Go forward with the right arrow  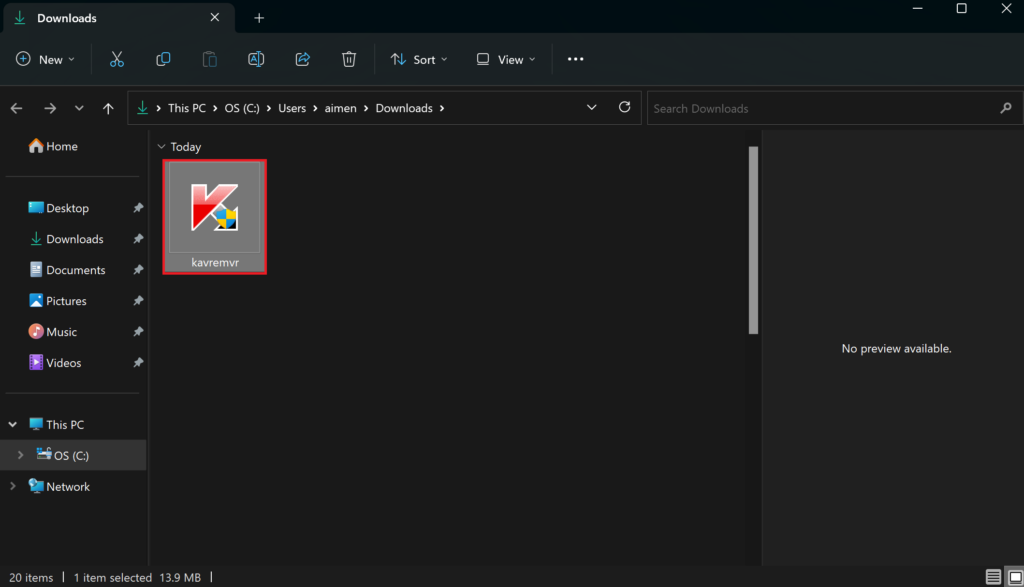pyautogui.click(x=50, y=108)
